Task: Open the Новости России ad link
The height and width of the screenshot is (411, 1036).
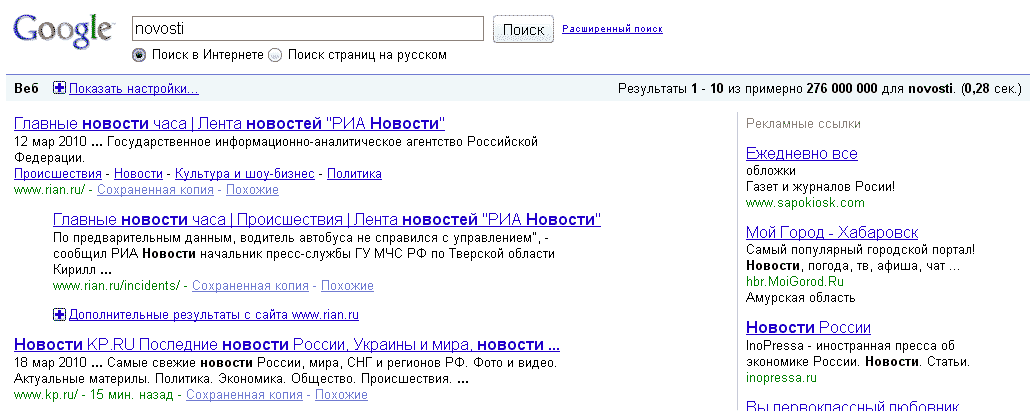Action: (x=808, y=328)
